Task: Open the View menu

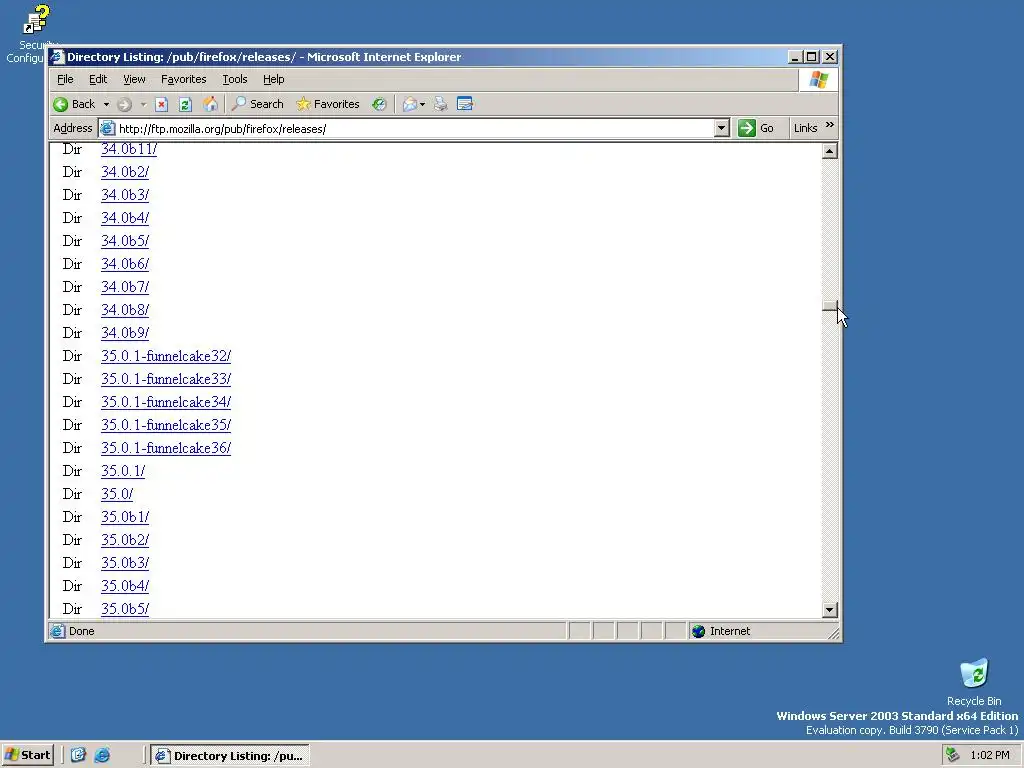Action: tap(135, 79)
